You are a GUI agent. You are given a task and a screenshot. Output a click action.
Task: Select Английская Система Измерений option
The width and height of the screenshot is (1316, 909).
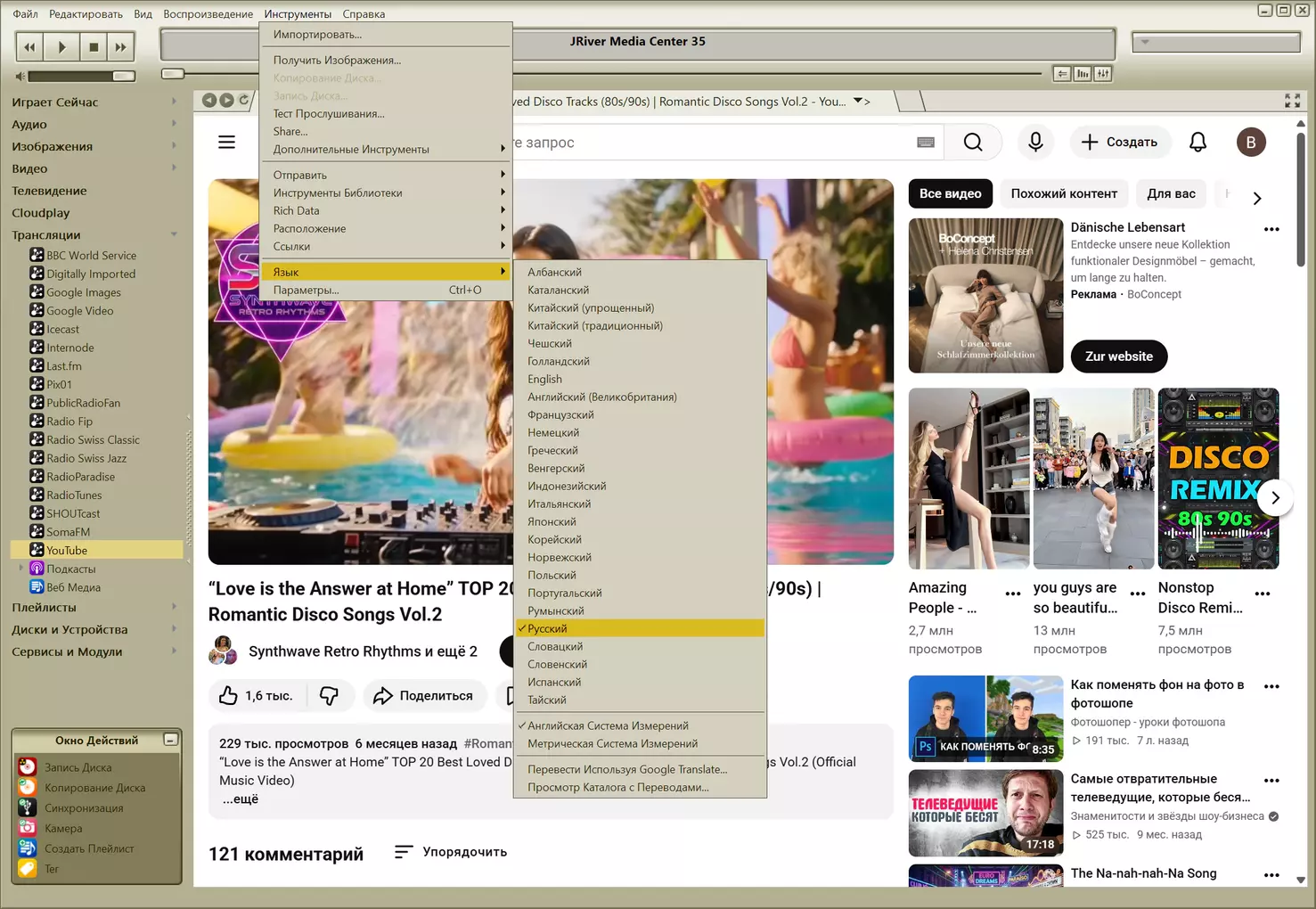[608, 726]
